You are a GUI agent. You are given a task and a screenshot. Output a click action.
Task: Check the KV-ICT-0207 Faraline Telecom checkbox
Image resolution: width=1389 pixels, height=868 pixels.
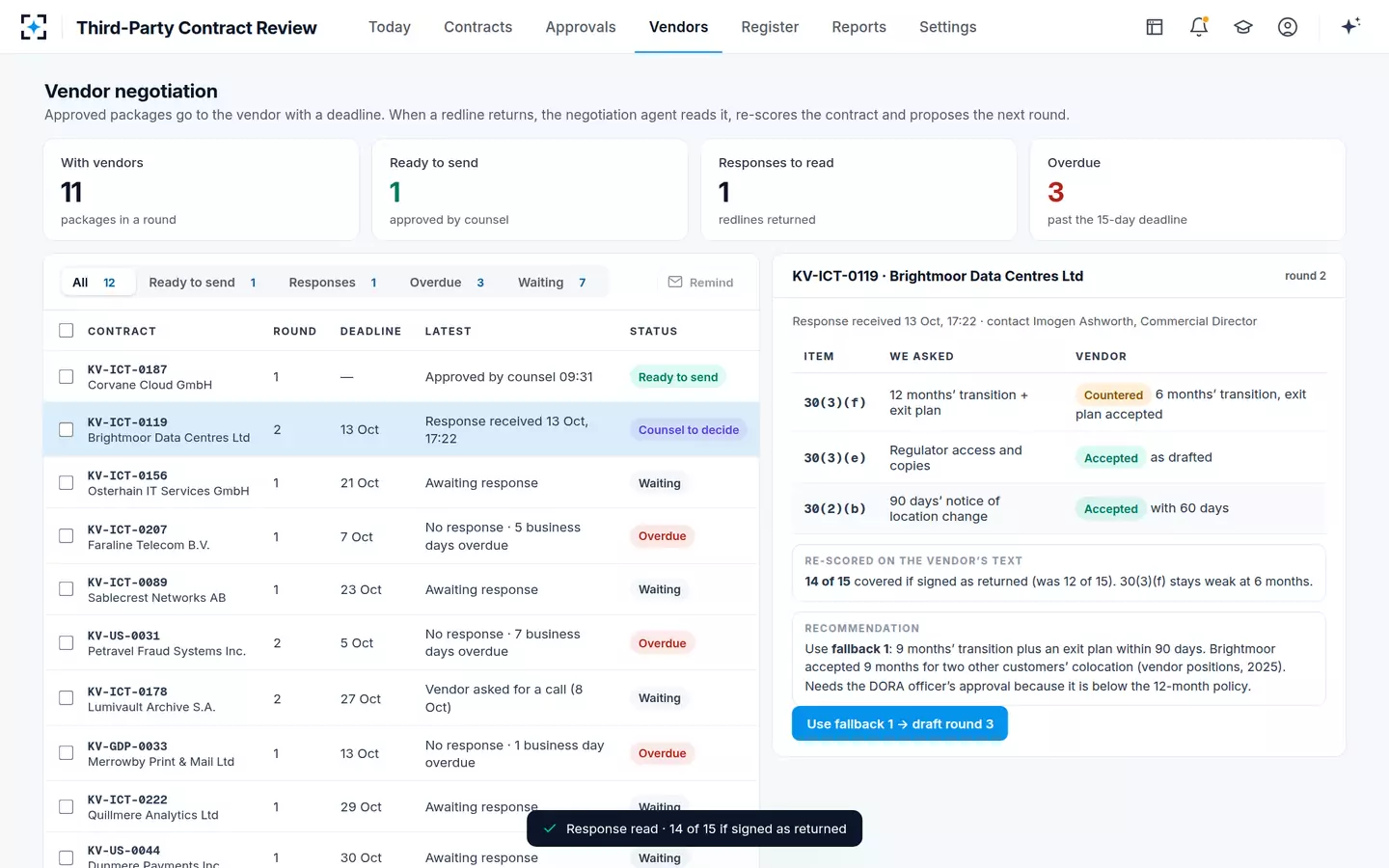click(x=67, y=536)
